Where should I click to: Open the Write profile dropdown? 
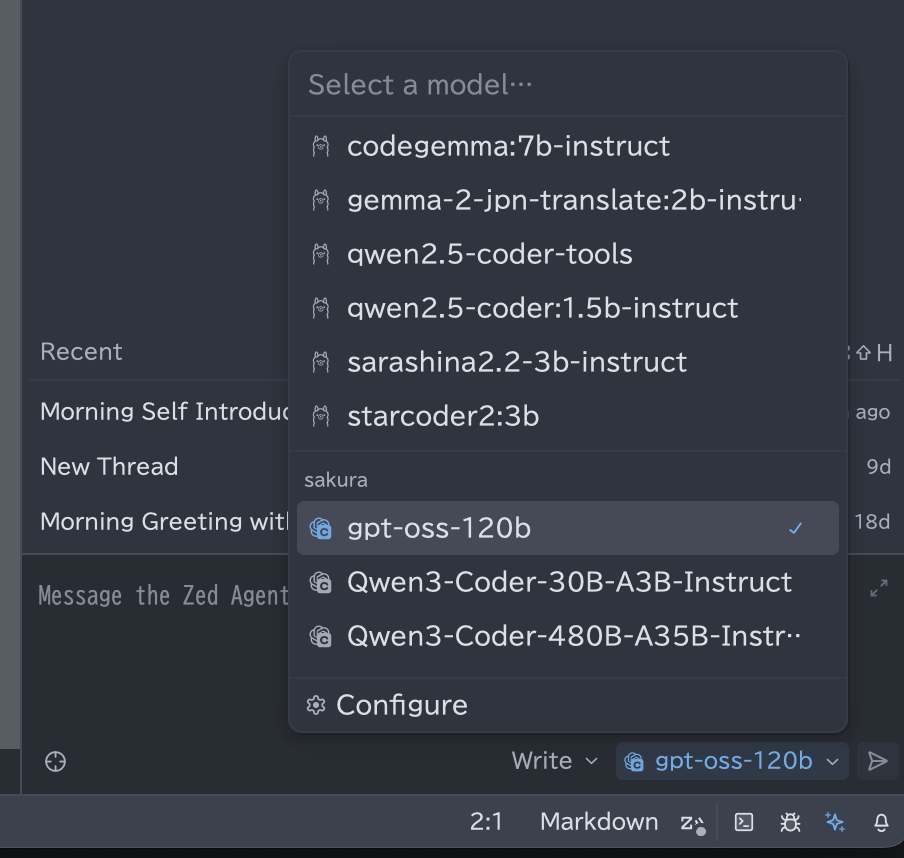tap(554, 761)
